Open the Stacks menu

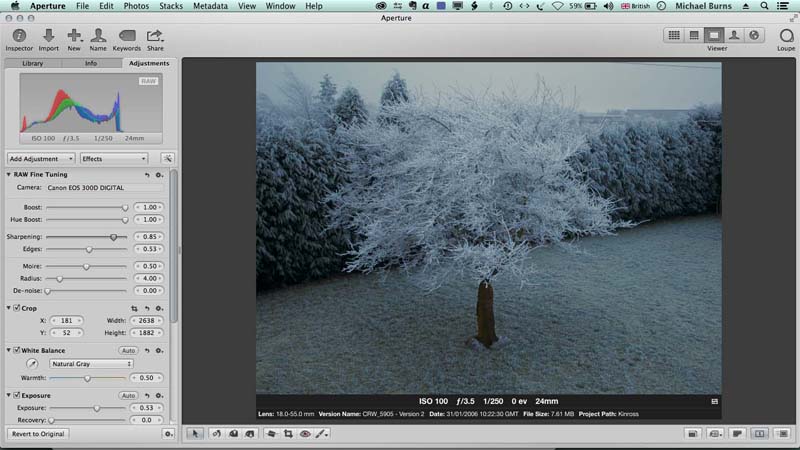tap(171, 6)
